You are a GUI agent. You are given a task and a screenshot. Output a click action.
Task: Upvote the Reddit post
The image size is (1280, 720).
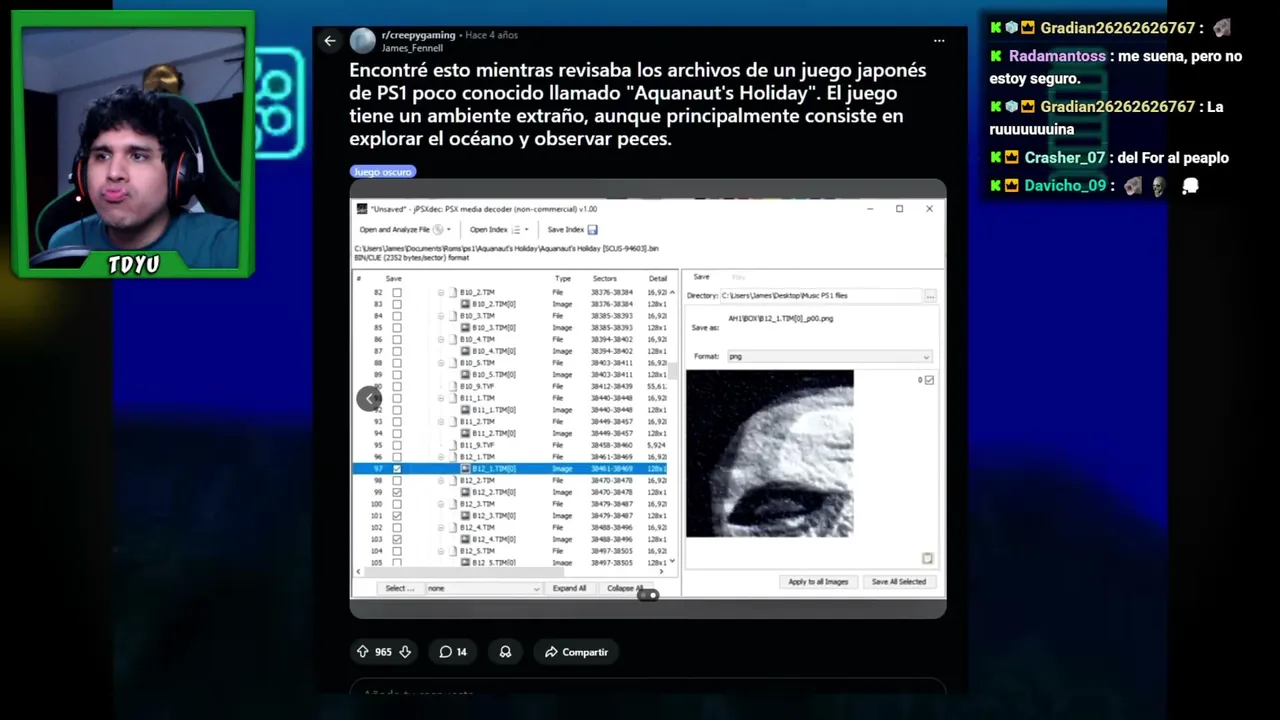click(362, 652)
